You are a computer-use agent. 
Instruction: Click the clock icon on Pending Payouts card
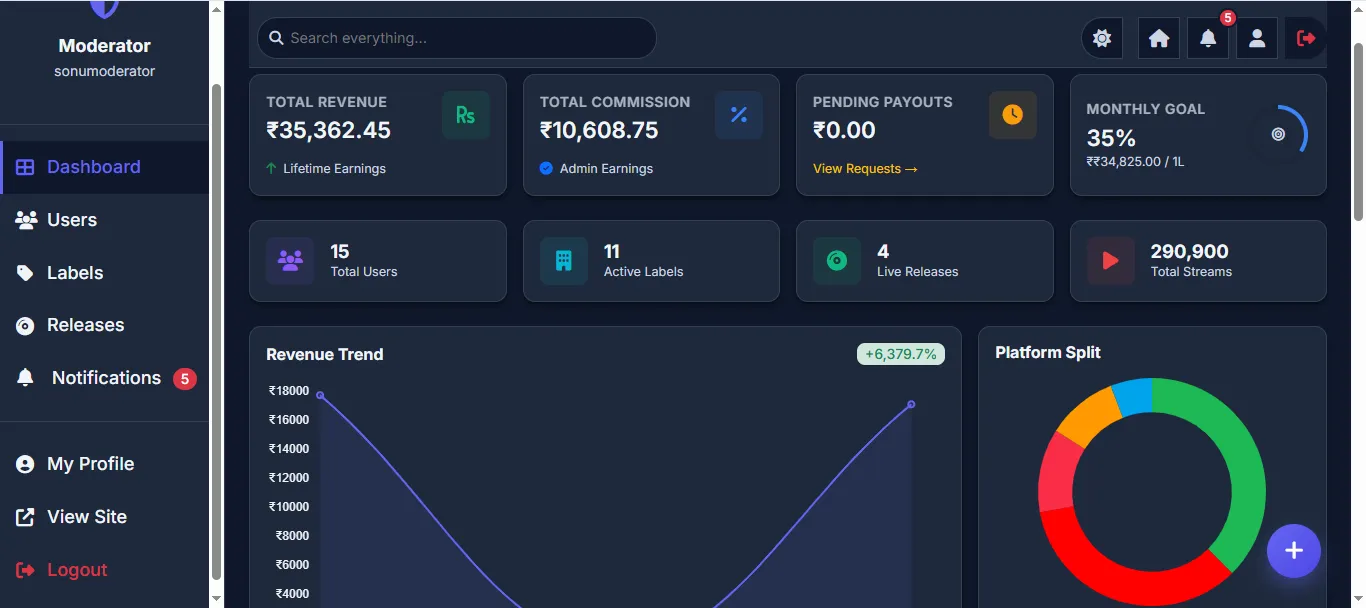pos(1013,115)
